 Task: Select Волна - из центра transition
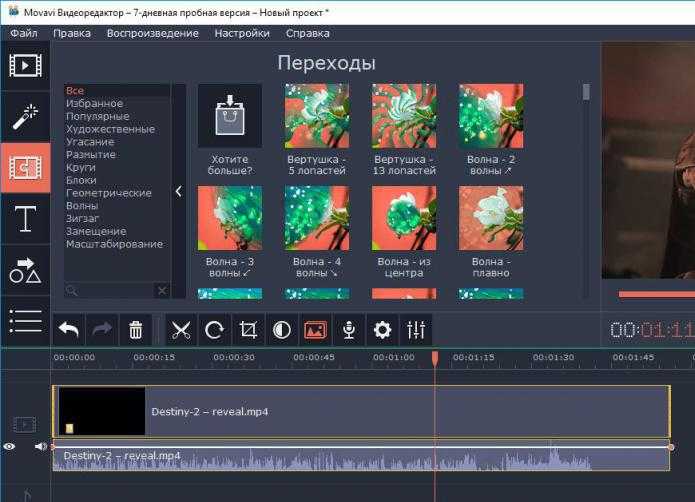coord(404,218)
